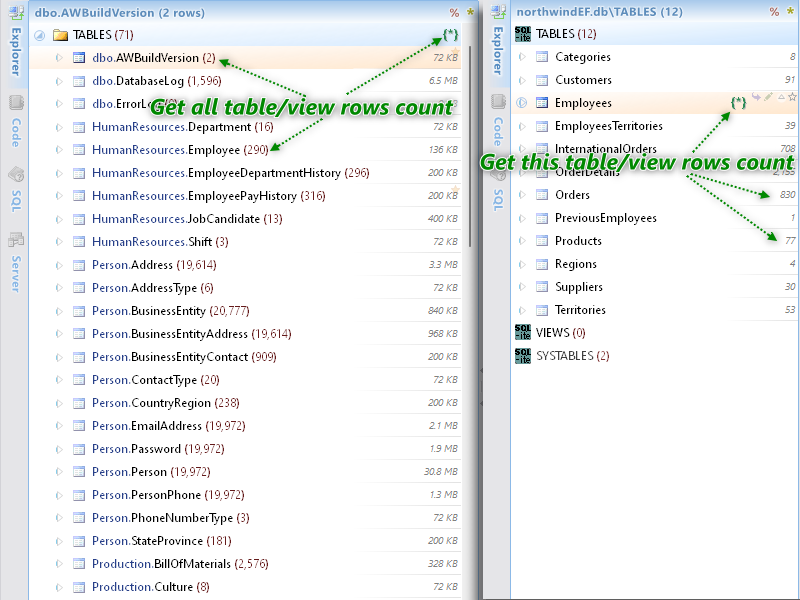This screenshot has width=800, height=600.
Task: Click the table icon of dbo.AWBuildVersion
Action: (79, 58)
